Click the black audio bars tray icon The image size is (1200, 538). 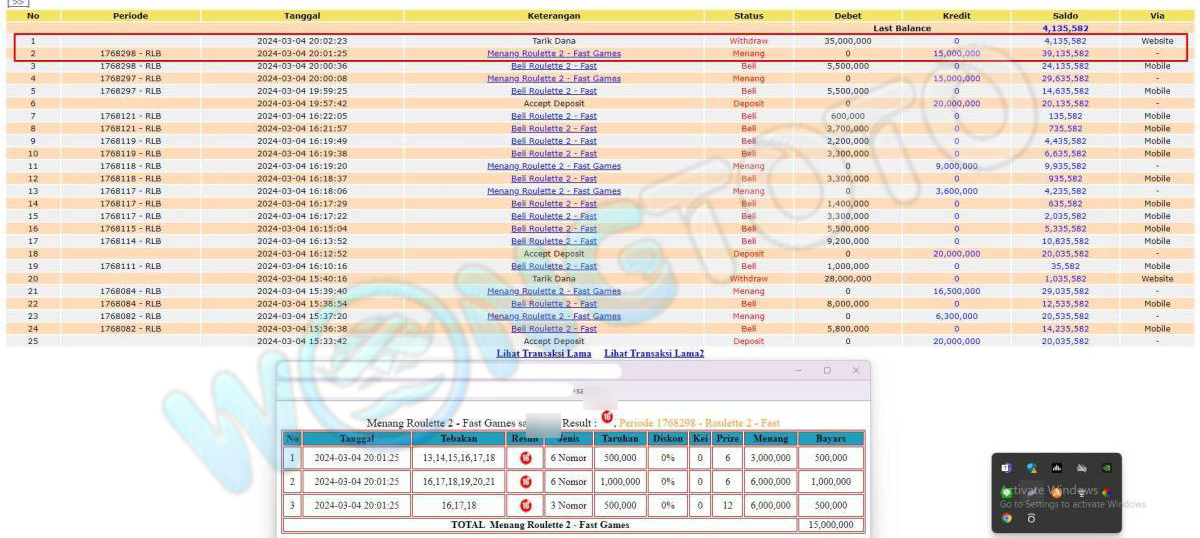1056,467
